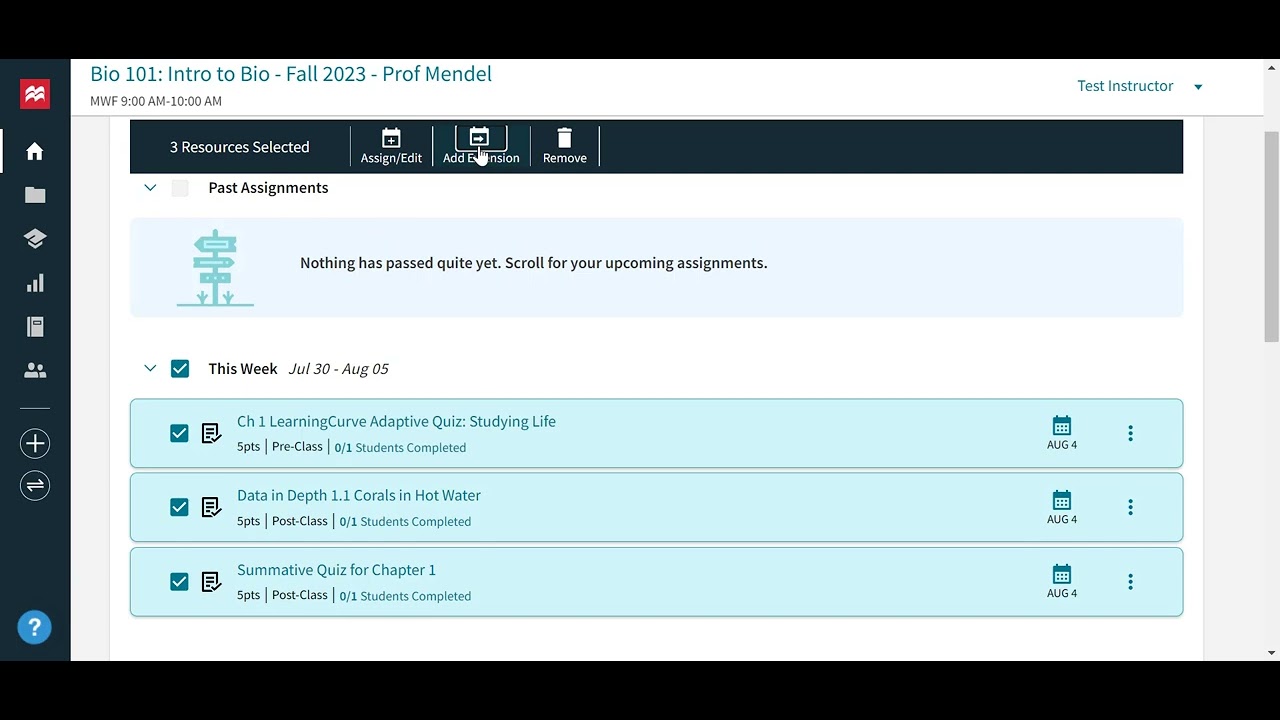The image size is (1280, 720).
Task: Collapse the This Week section
Action: point(150,369)
